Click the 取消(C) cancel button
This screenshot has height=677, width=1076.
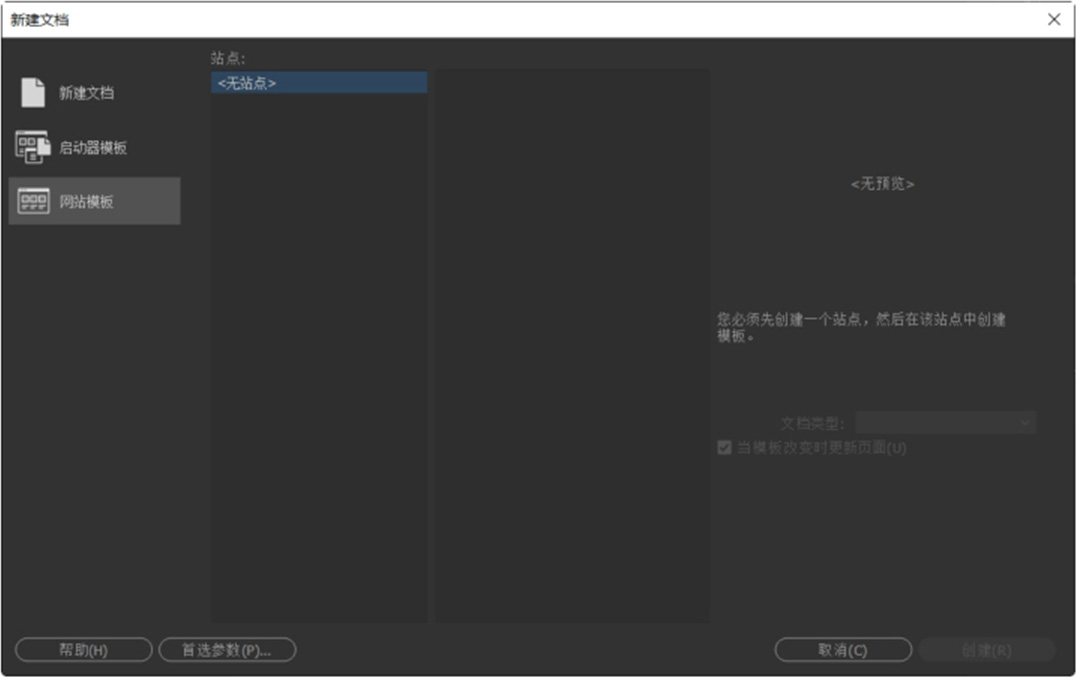[842, 650]
